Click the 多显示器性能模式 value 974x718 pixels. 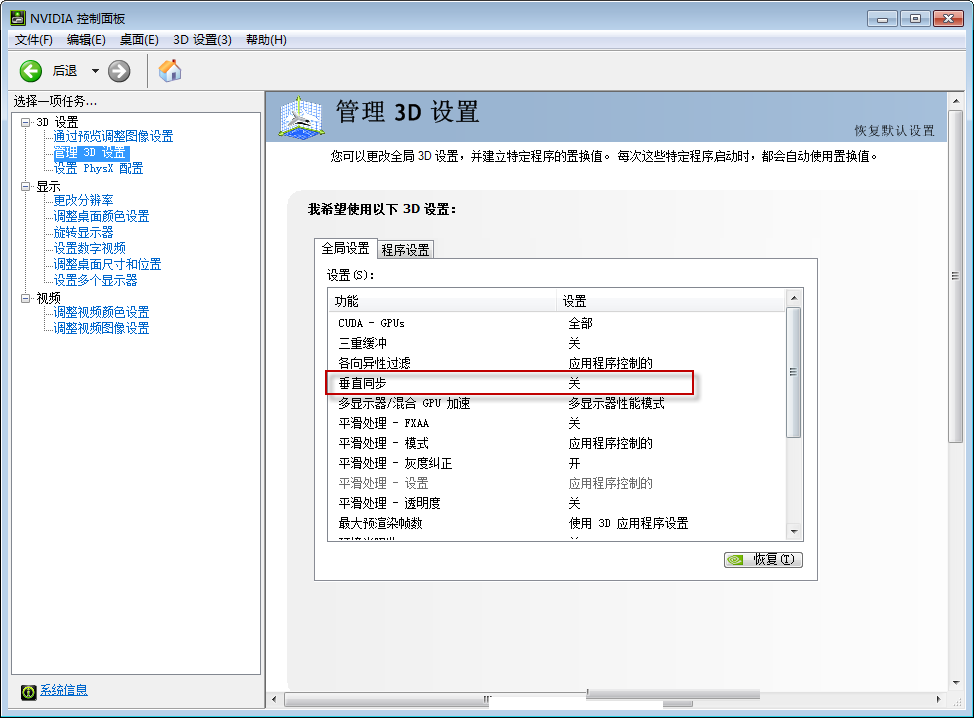pos(616,403)
